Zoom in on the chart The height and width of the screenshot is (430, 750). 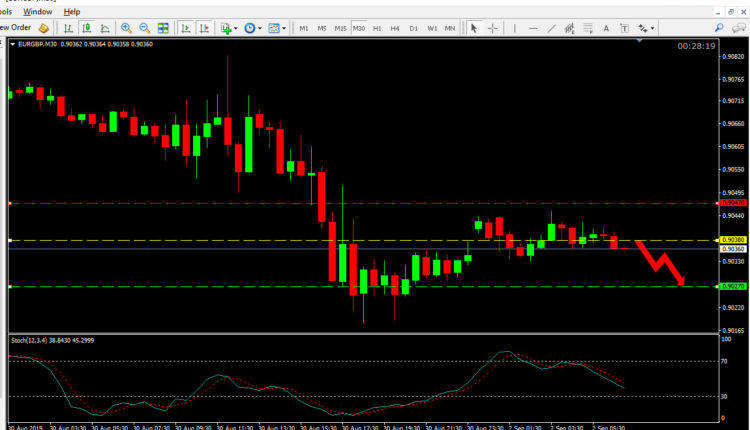click(126, 29)
